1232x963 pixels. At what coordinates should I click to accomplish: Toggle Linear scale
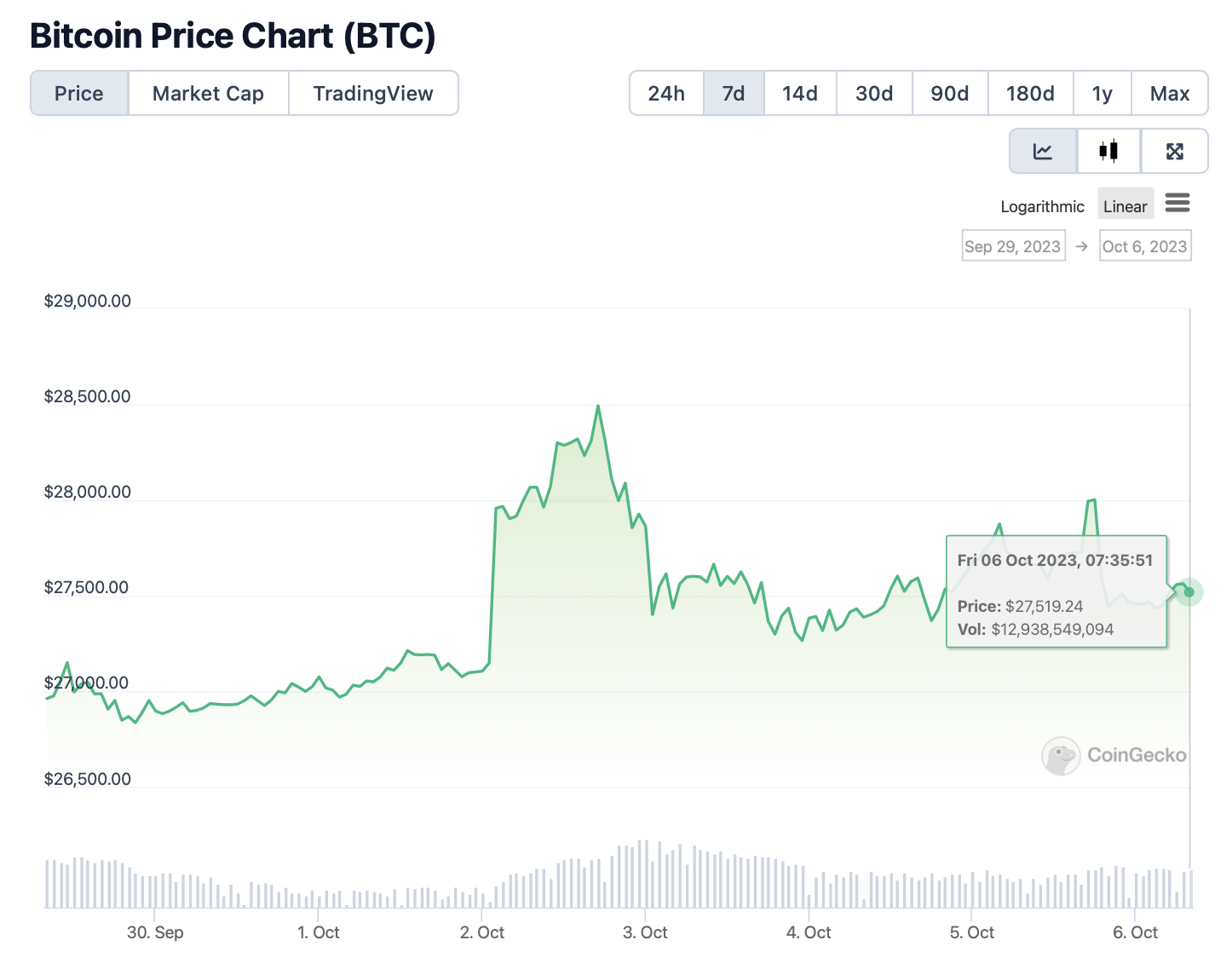pyautogui.click(x=1125, y=205)
